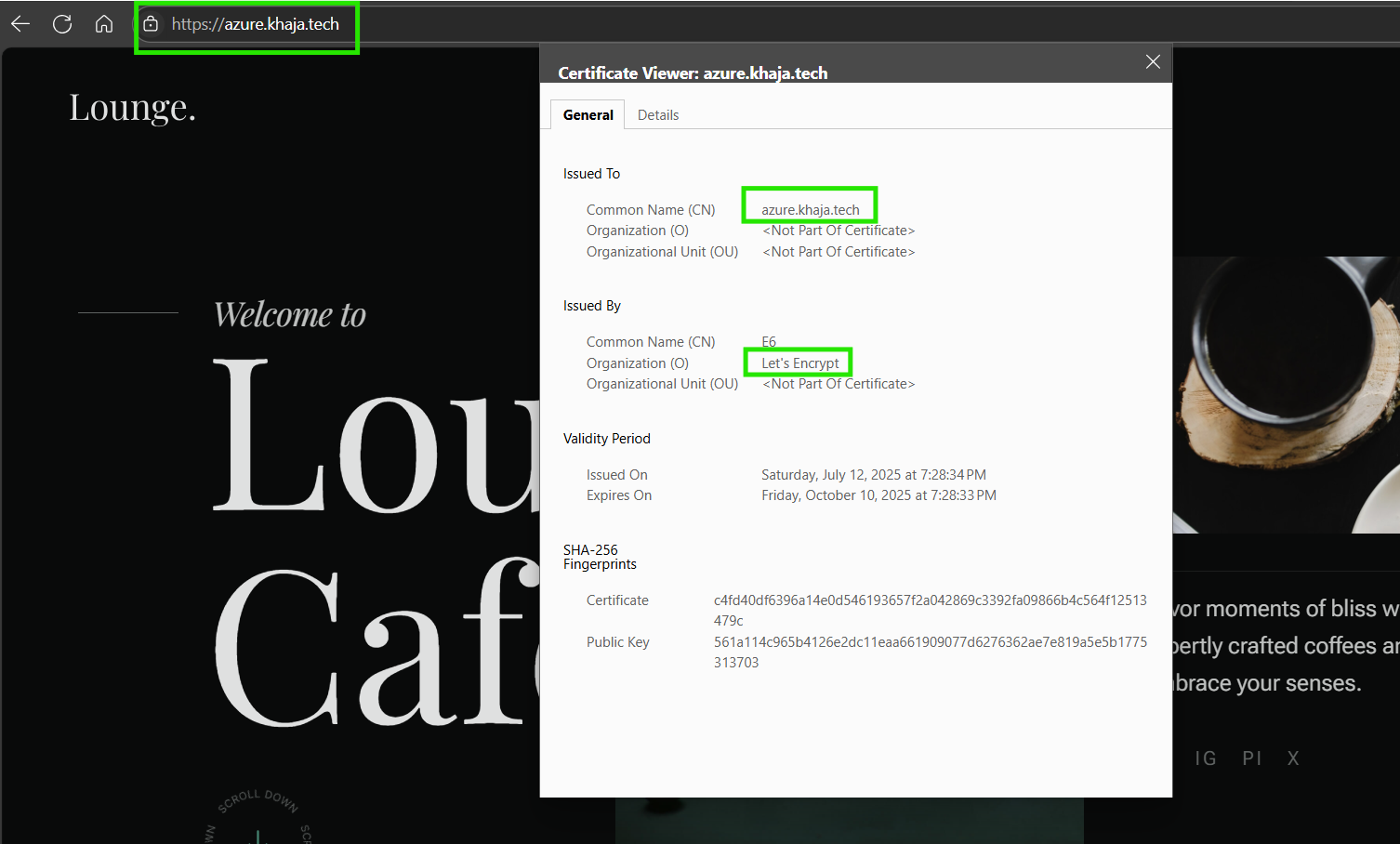
Task: Open site info via the lock icon
Action: point(151,24)
